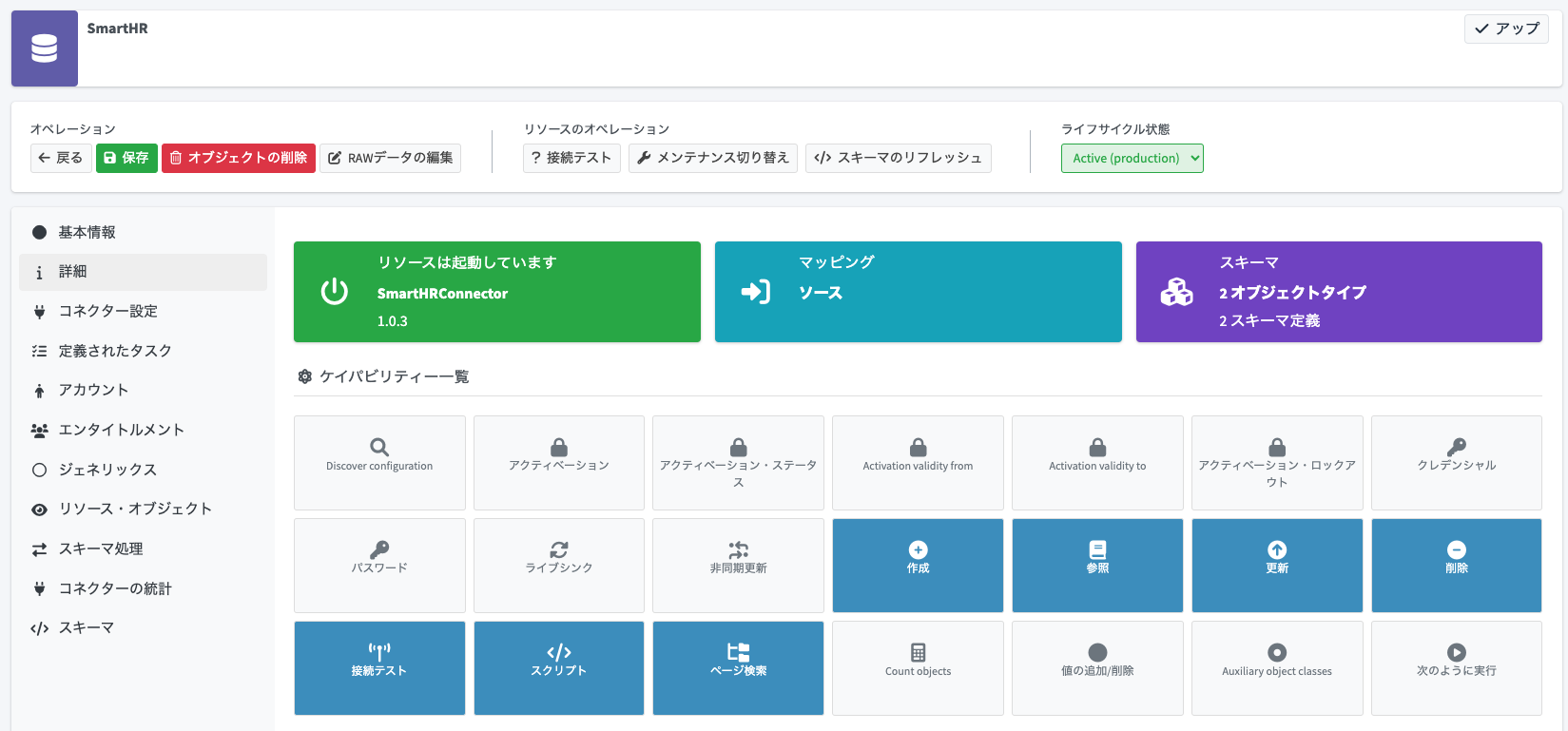Click the cubes icon on スキーマ card
1568x731 pixels.
point(1177,292)
